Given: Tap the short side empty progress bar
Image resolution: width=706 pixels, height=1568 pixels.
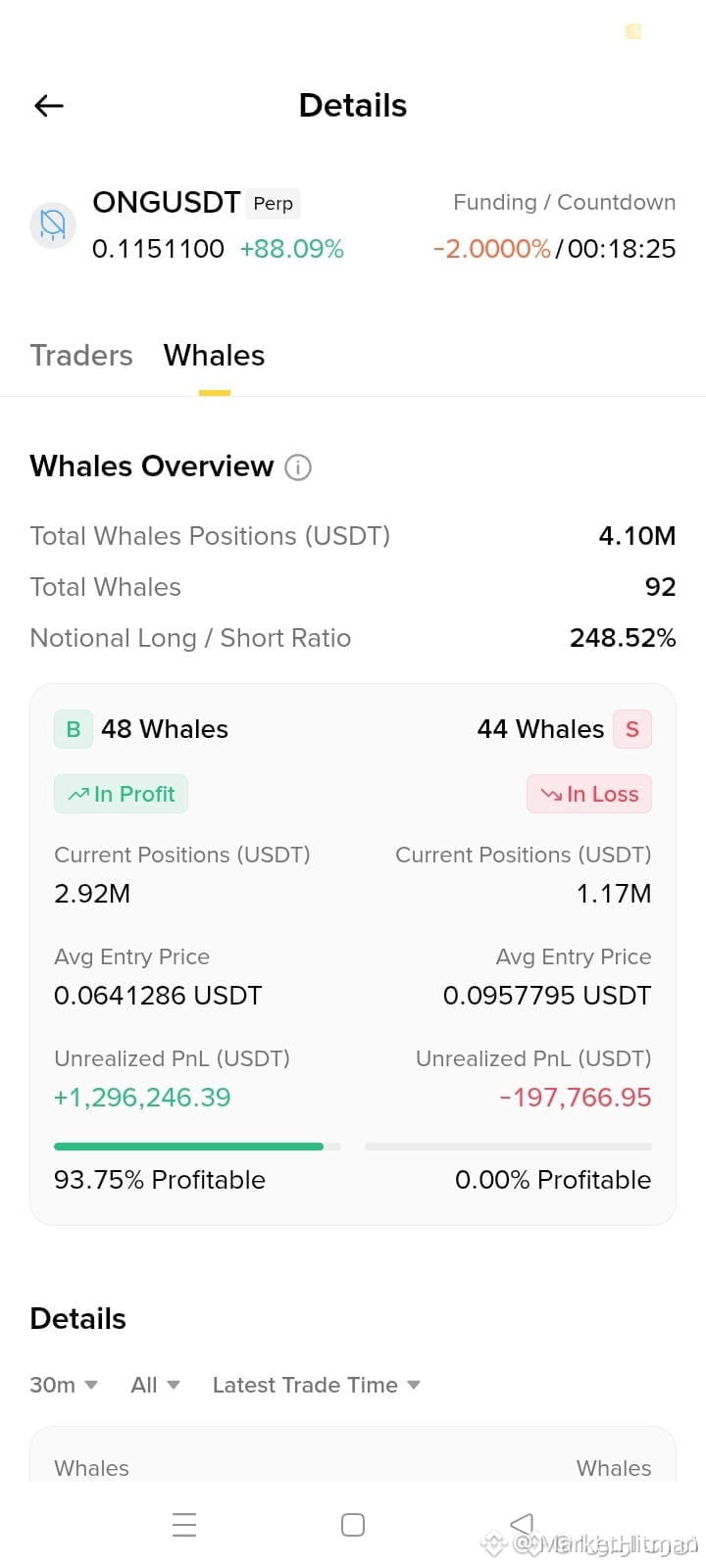Looking at the screenshot, I should tap(508, 1146).
